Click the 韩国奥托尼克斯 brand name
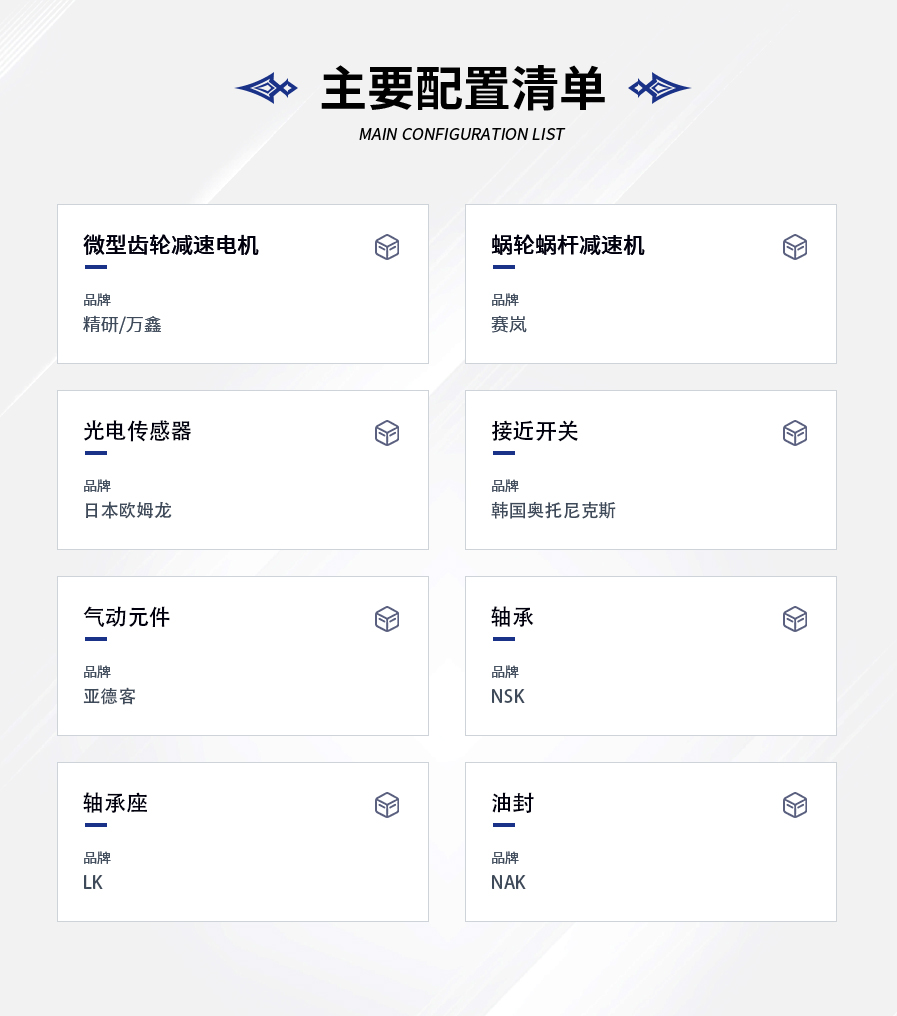The image size is (897, 1016). coord(553,510)
